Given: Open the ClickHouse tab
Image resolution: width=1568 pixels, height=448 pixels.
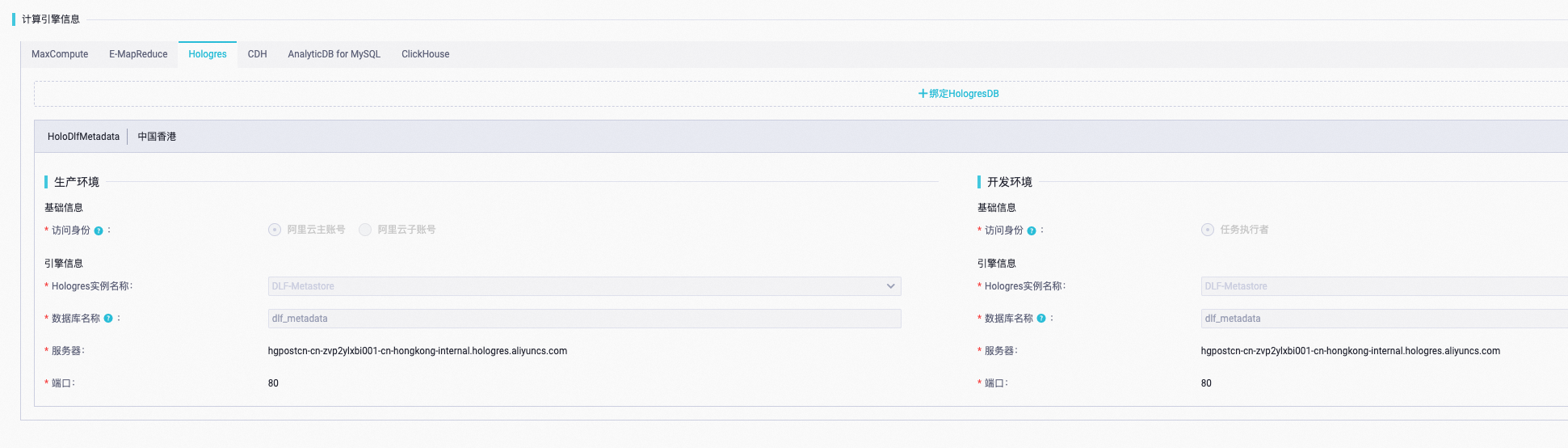Looking at the screenshot, I should click(x=426, y=54).
